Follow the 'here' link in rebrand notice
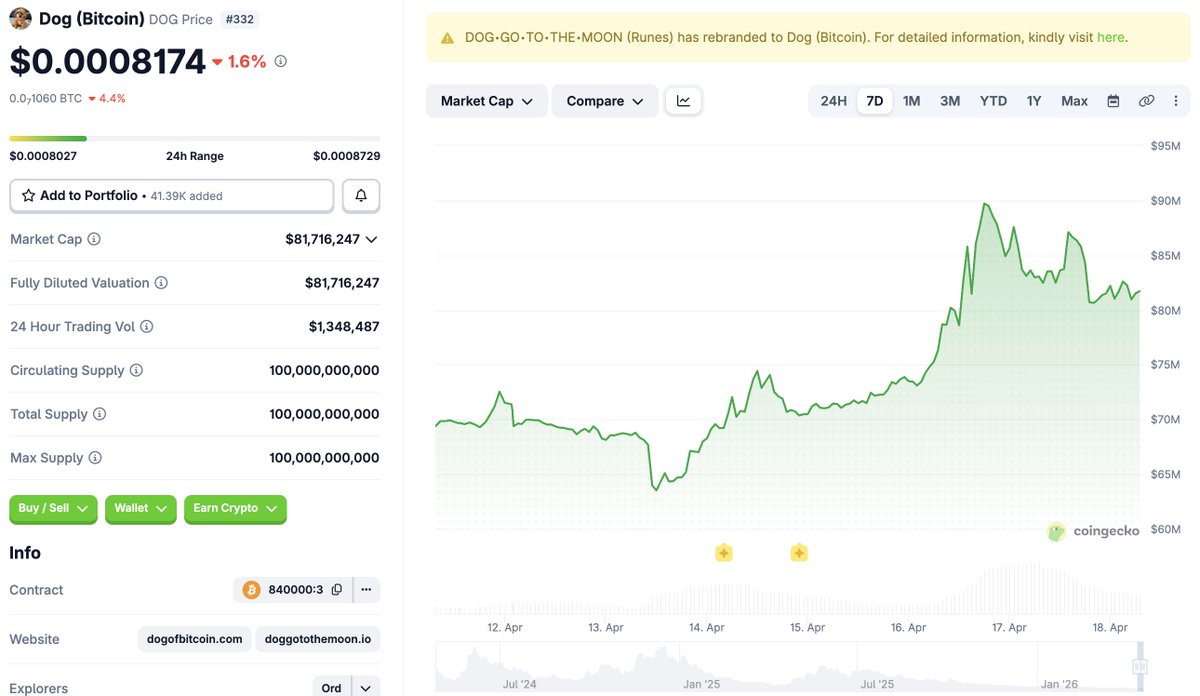Image resolution: width=1200 pixels, height=696 pixels. (1110, 38)
